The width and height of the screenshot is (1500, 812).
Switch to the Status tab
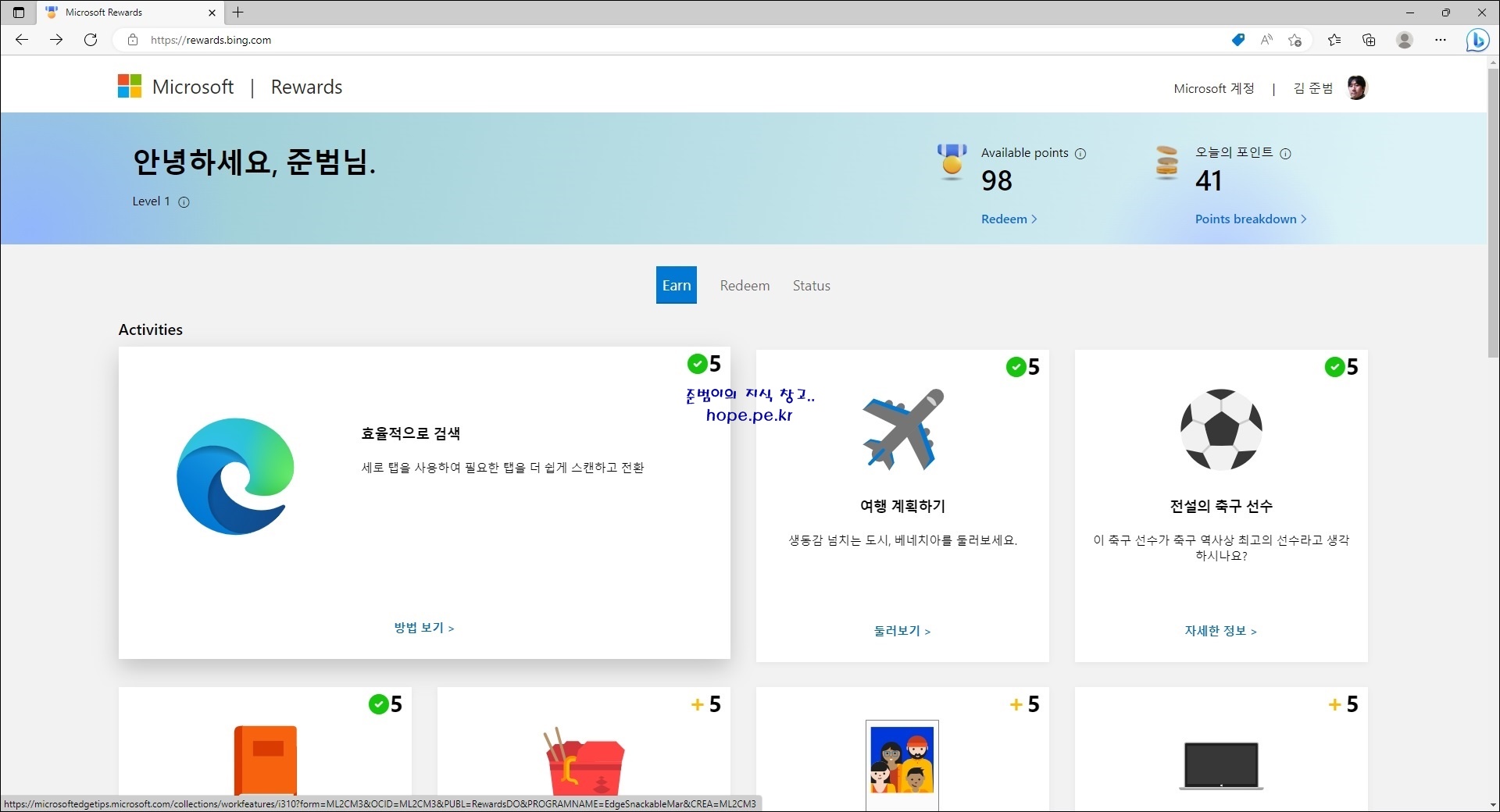click(x=812, y=286)
